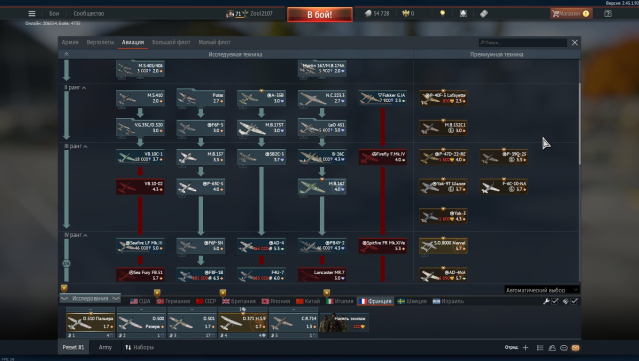The width and height of the screenshot is (639, 361).
Task: Toggle auto-refill ammo checkbox beside crate icon
Action: click(x=574, y=301)
